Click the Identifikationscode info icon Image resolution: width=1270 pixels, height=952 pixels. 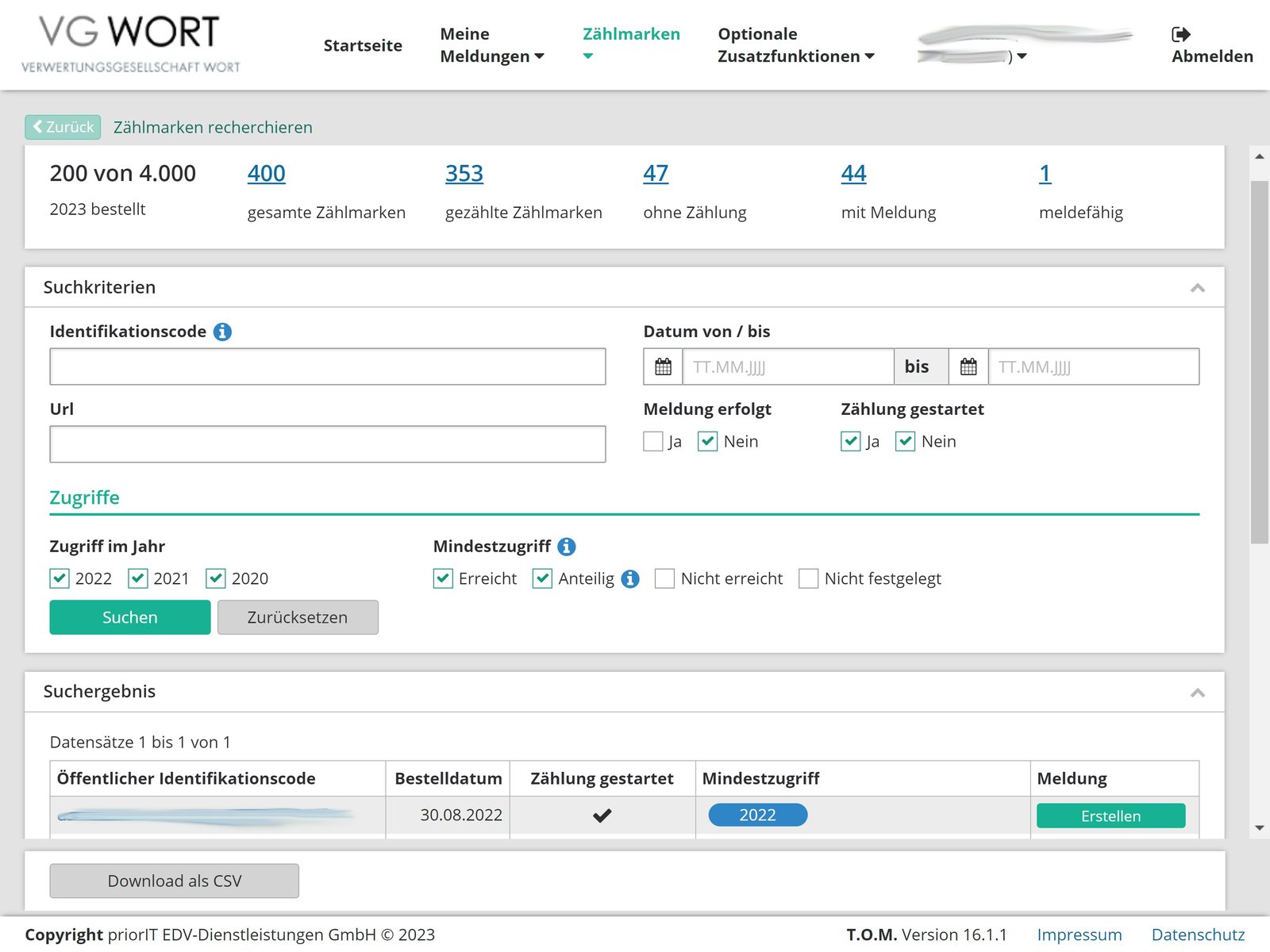(222, 332)
